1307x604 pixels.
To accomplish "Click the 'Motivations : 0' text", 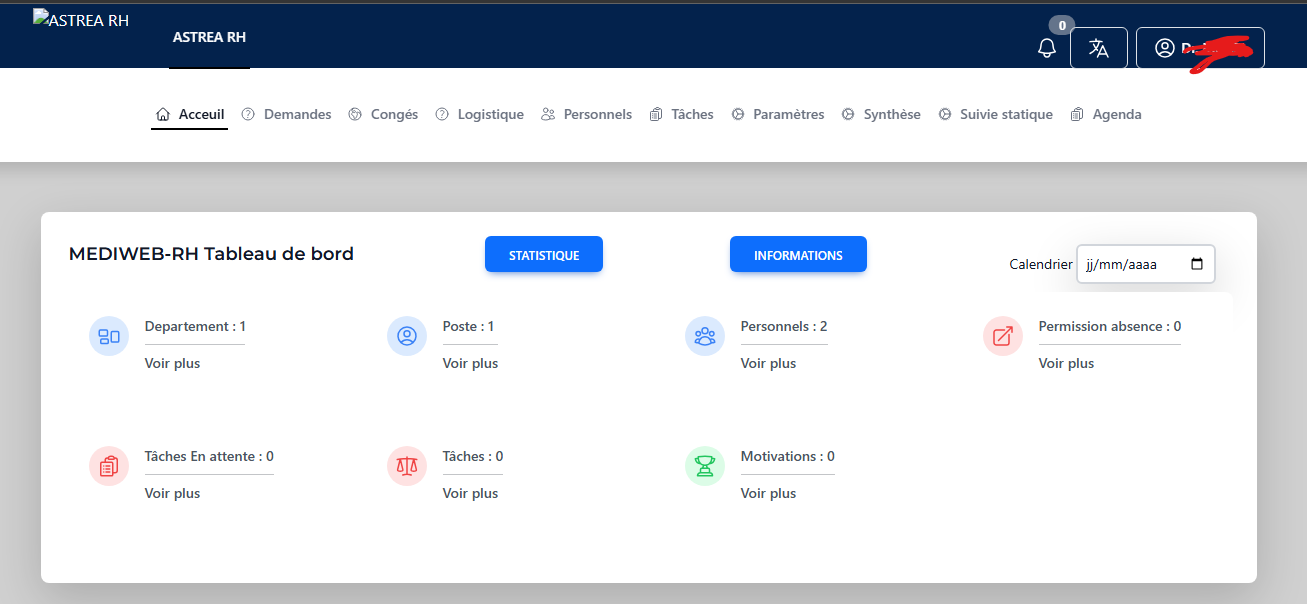I will pos(788,456).
